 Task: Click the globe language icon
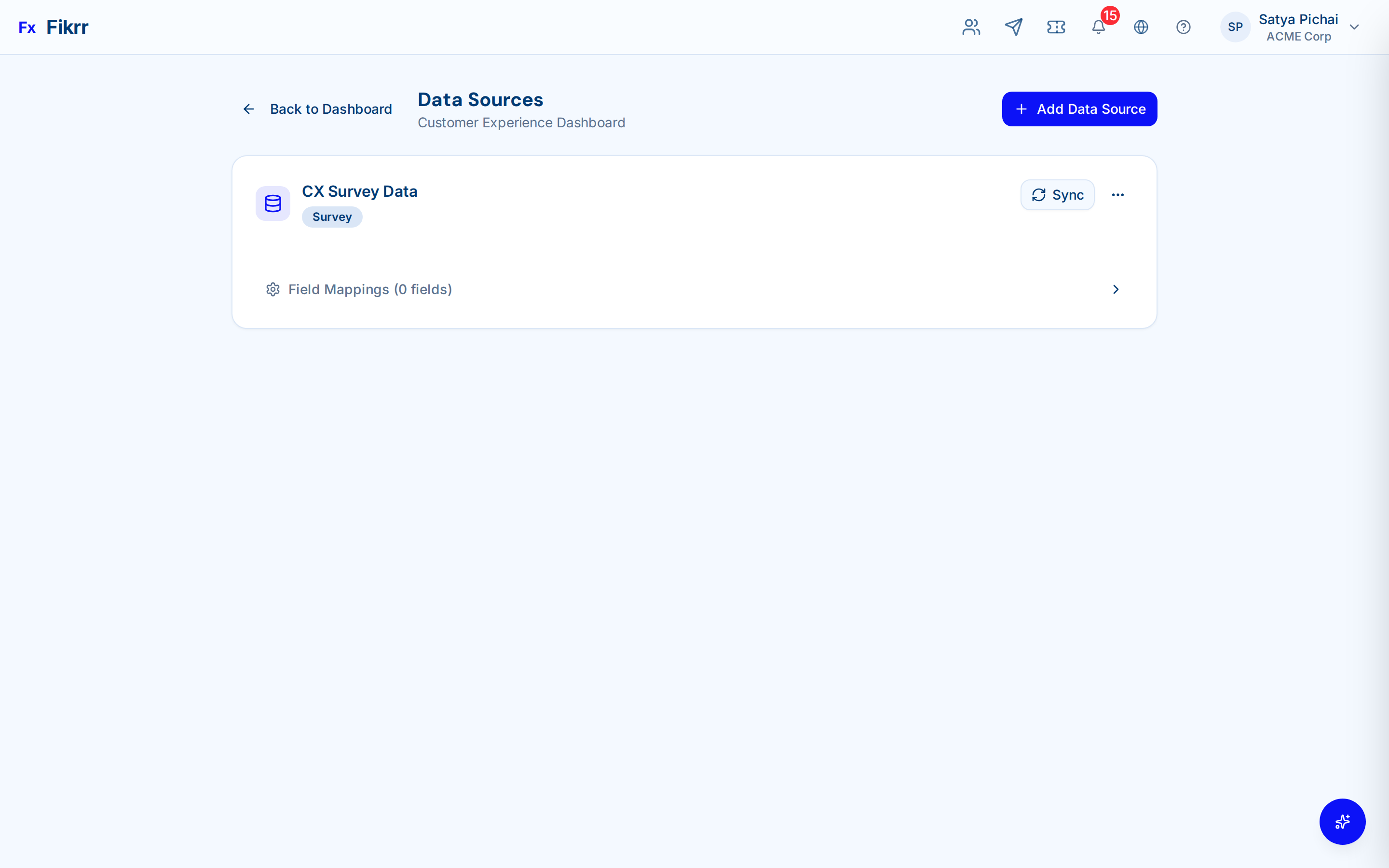click(1141, 27)
